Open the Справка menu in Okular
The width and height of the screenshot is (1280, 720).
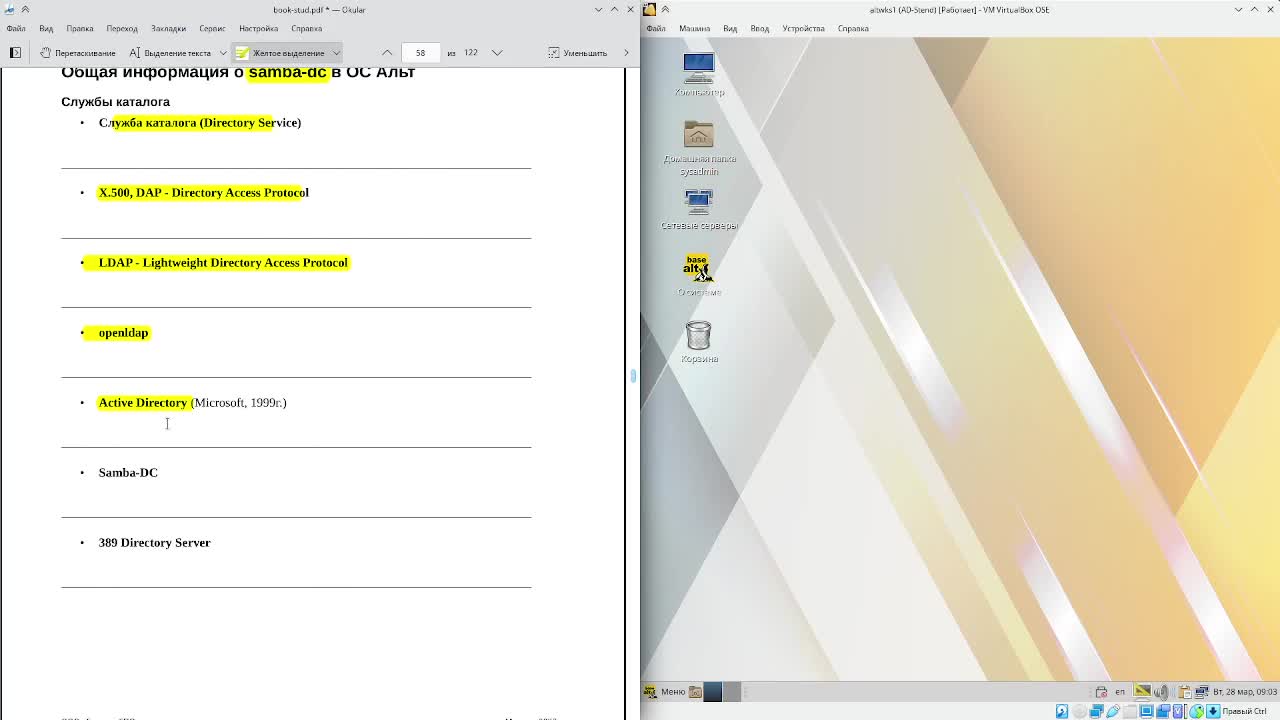click(x=306, y=28)
